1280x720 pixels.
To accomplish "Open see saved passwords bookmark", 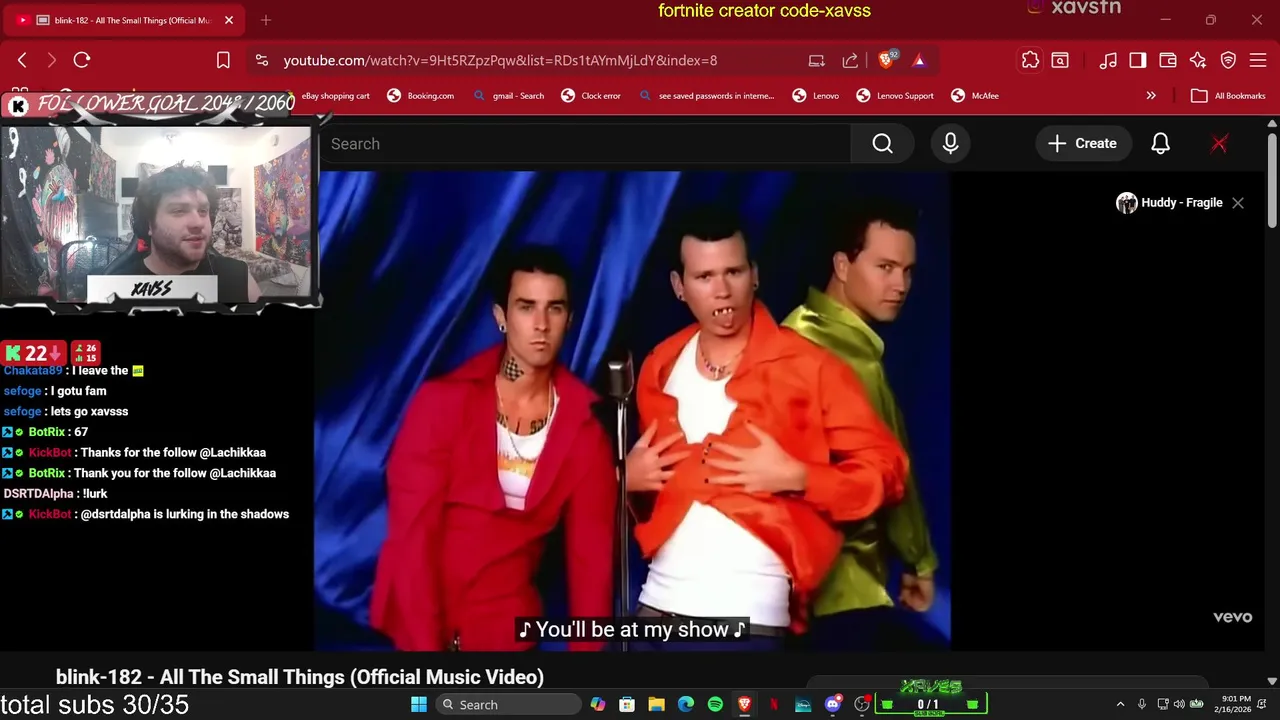I will [707, 96].
